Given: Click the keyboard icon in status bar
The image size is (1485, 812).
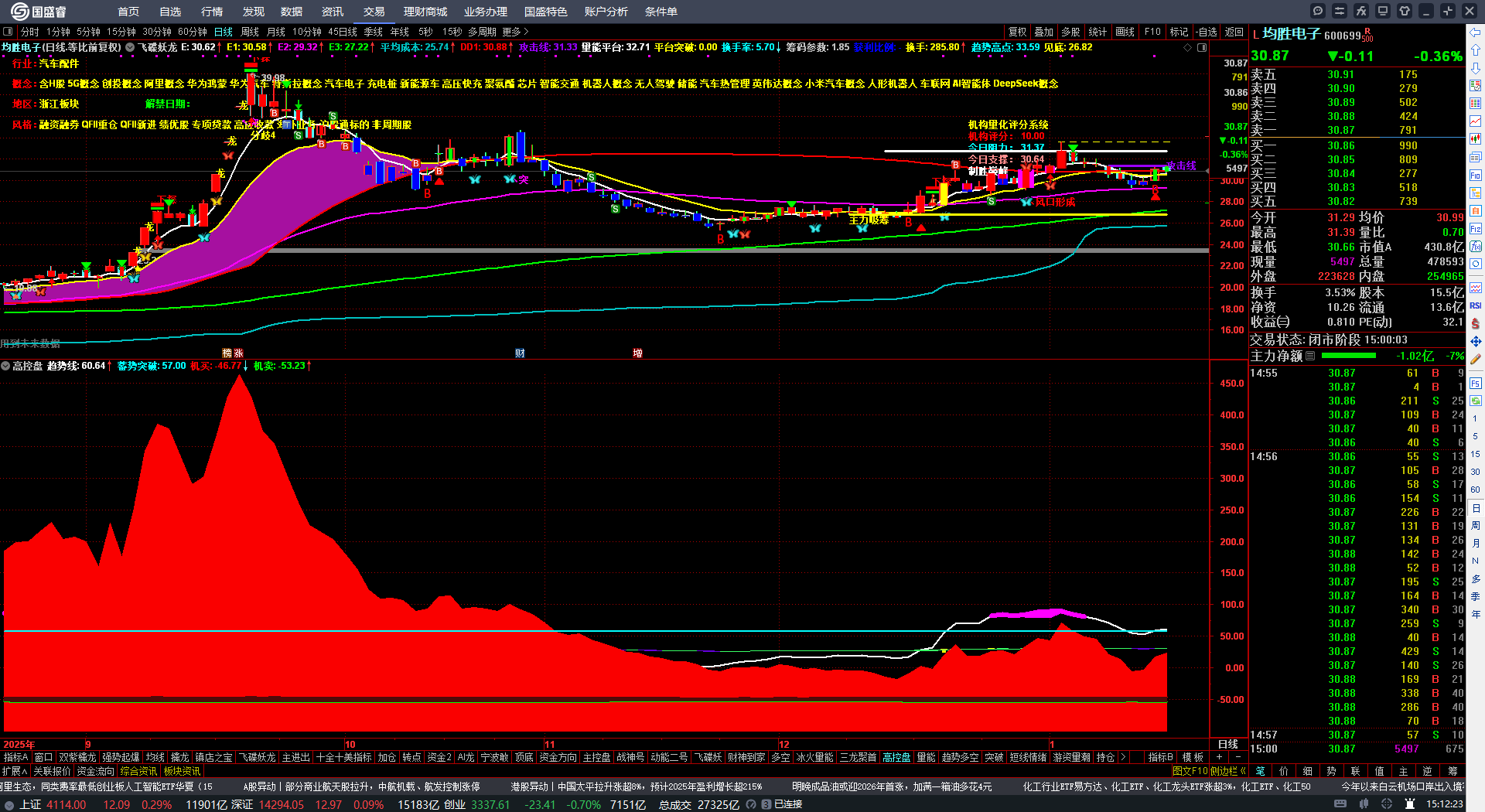Looking at the screenshot, I should coord(1340,804).
